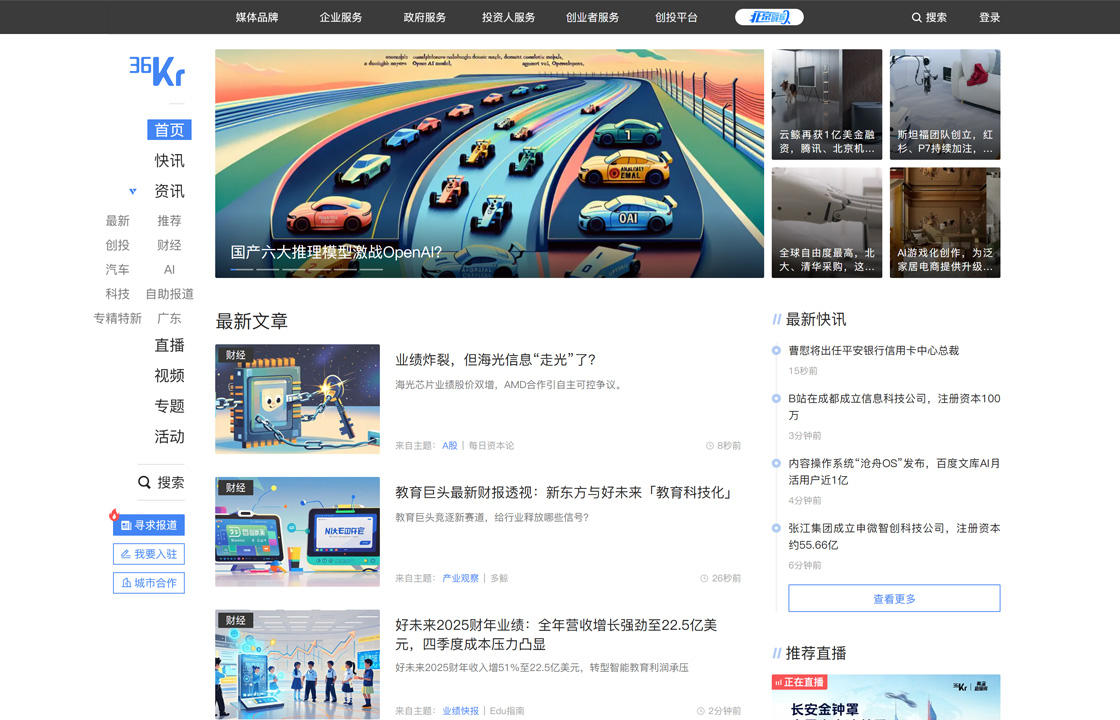
Task: Open article 好未来2025财年业绩
Action: tap(556, 634)
